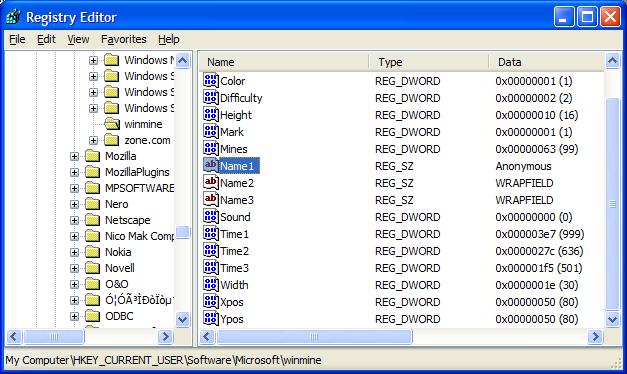
Task: Click the tree pane vertical scrollbar thumb
Action: pos(182,232)
